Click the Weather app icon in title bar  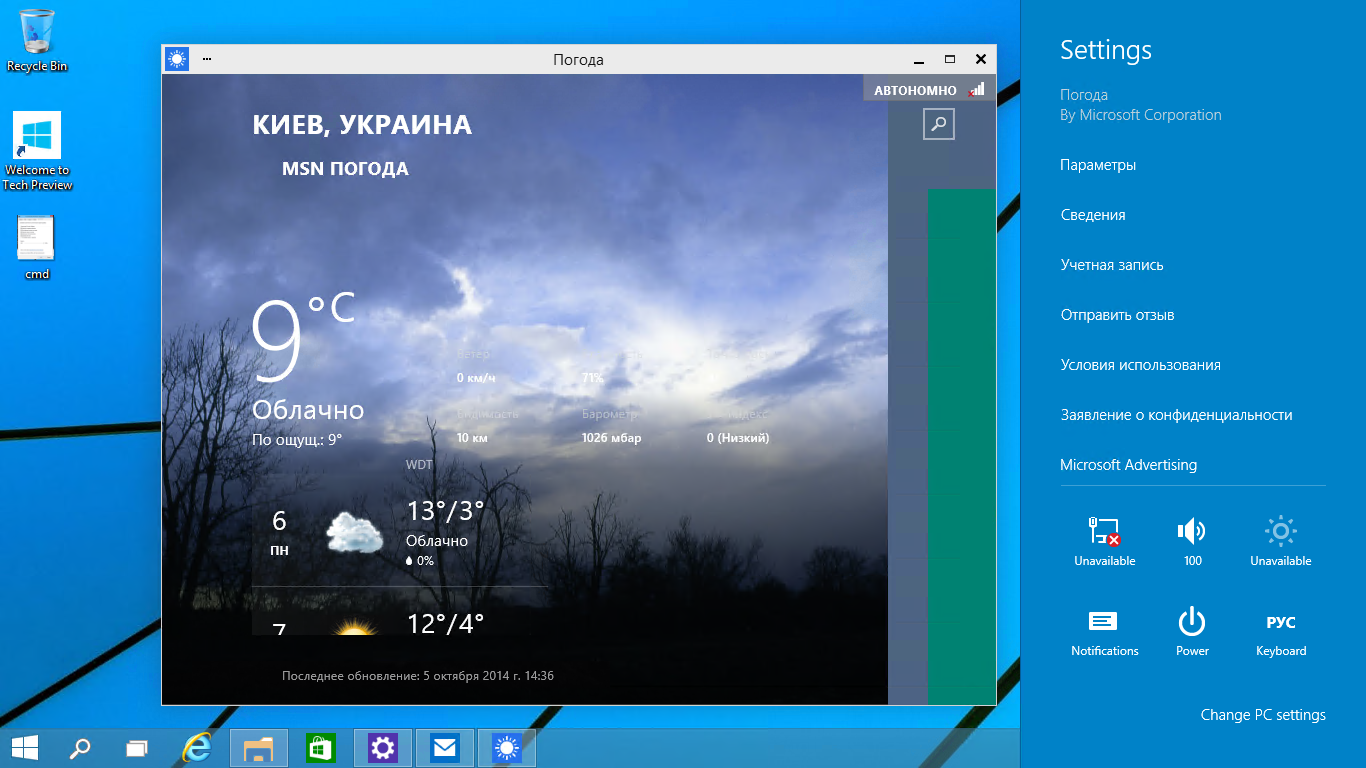click(177, 59)
